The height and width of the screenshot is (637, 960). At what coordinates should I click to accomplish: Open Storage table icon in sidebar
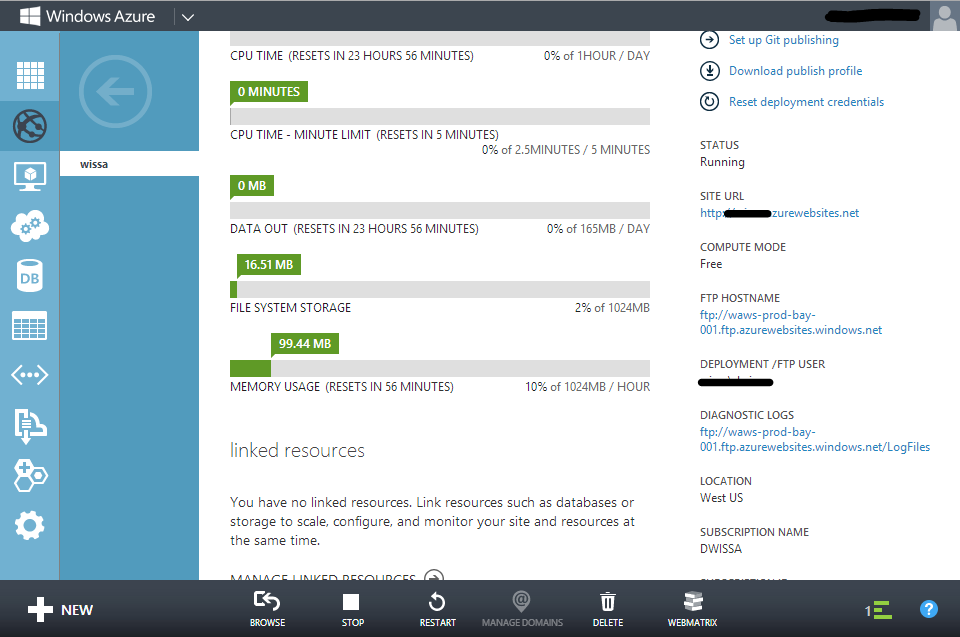tap(29, 325)
